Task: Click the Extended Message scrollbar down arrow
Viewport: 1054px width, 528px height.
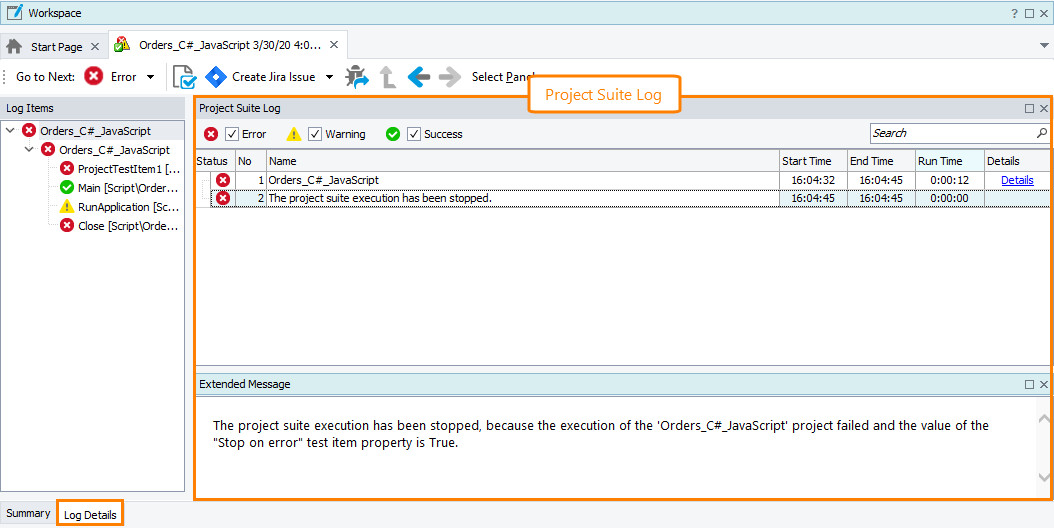Action: coord(1045,478)
